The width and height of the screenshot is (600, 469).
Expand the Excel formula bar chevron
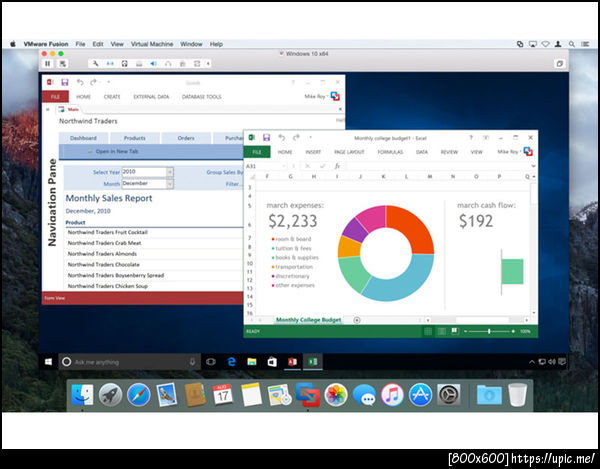pos(533,166)
